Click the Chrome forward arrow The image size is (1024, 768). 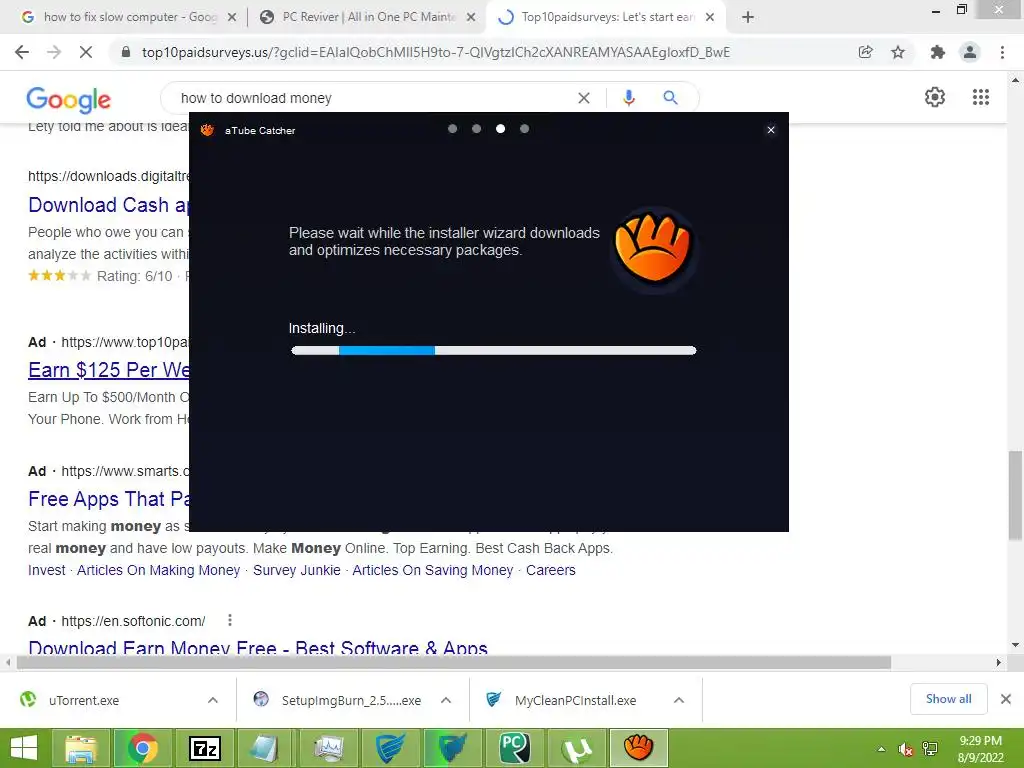(x=54, y=52)
